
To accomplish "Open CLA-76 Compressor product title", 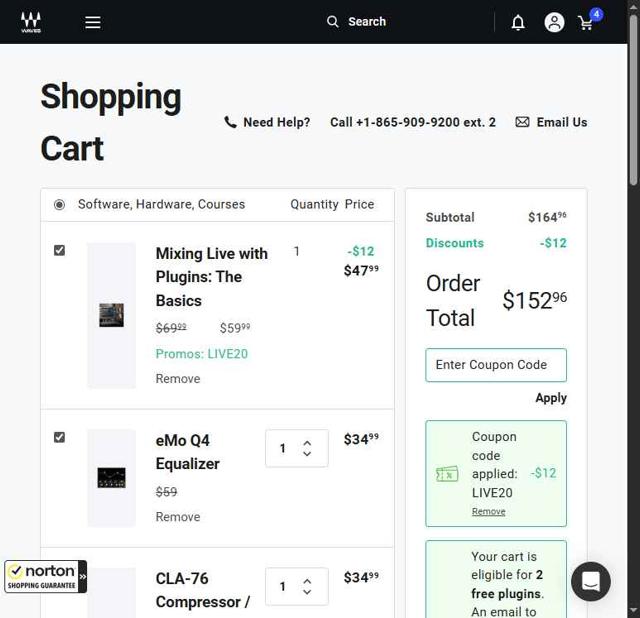I will point(202,590).
